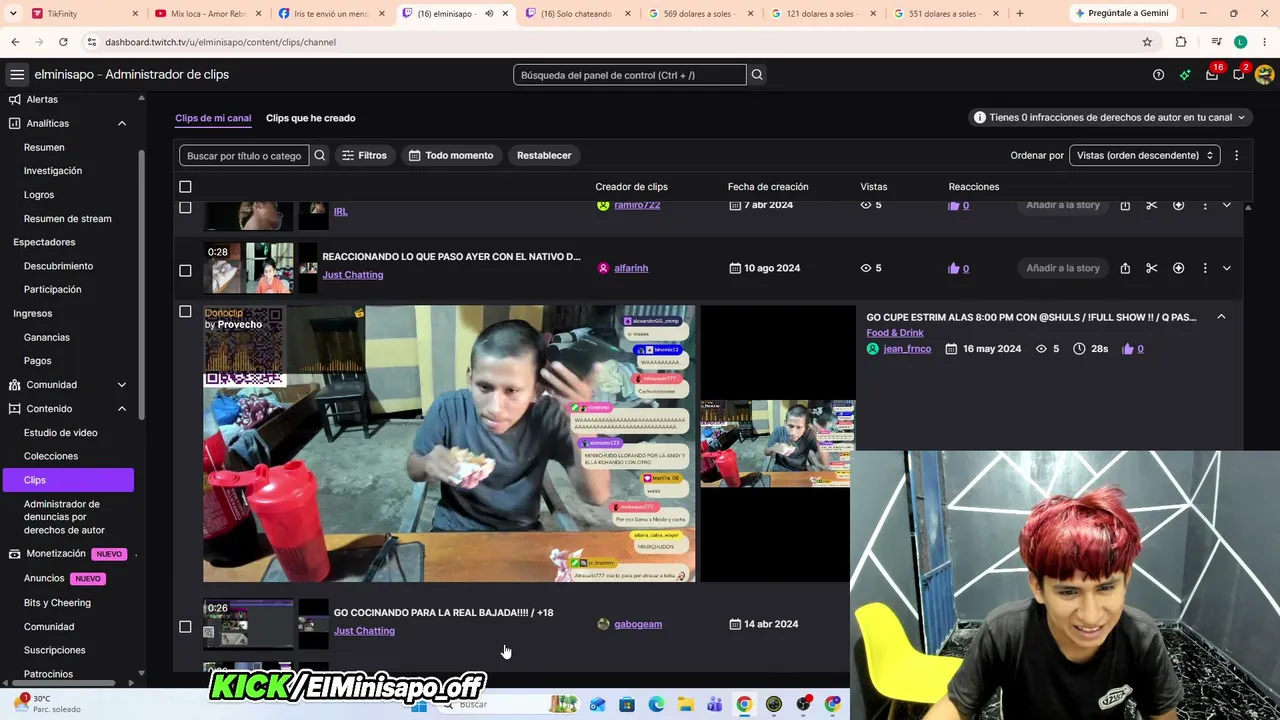The width and height of the screenshot is (1280, 720).
Task: Play the expanded Donoclip video preview
Action: tap(449, 444)
